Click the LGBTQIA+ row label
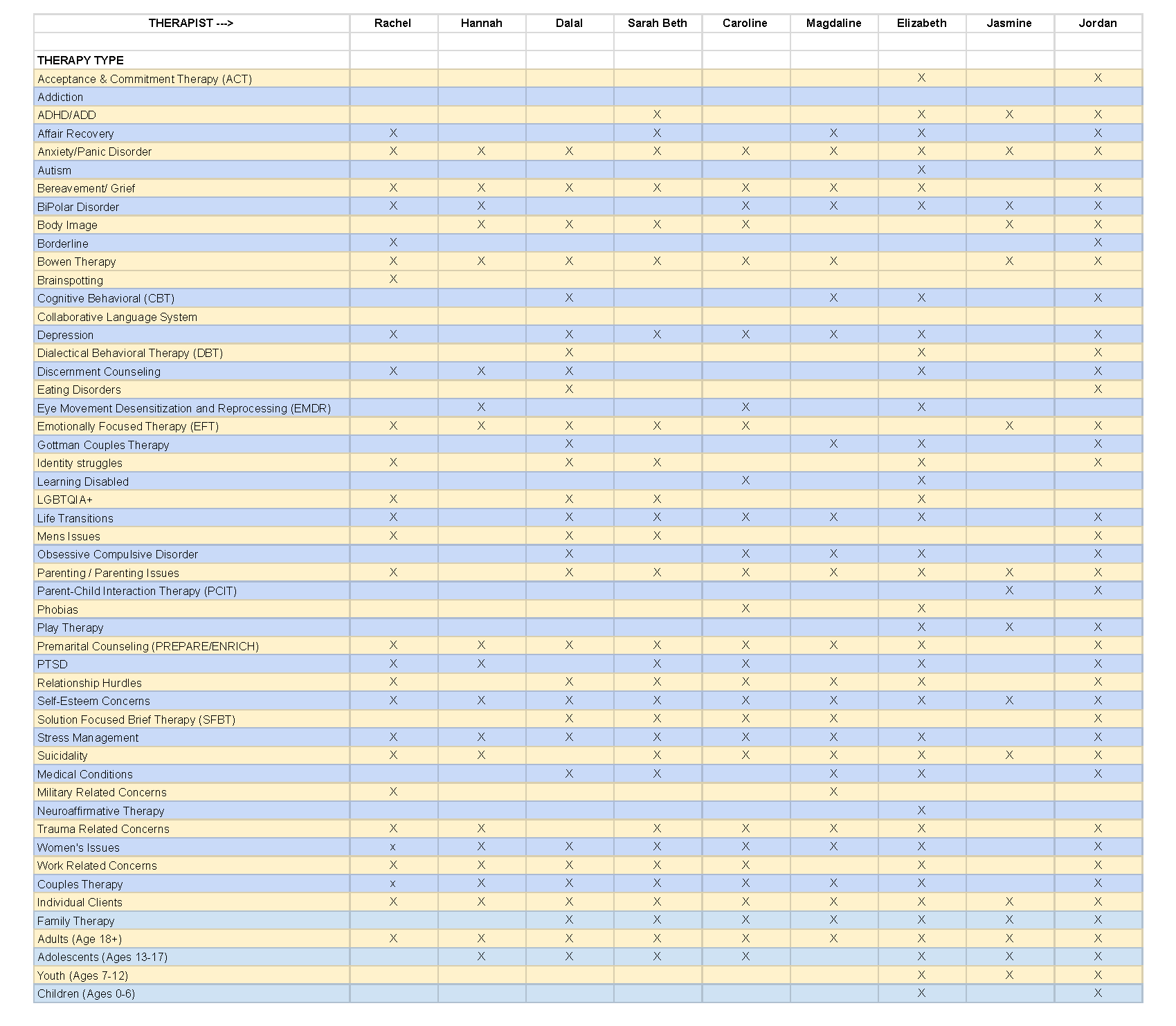The width and height of the screenshot is (1176, 1026). (65, 500)
